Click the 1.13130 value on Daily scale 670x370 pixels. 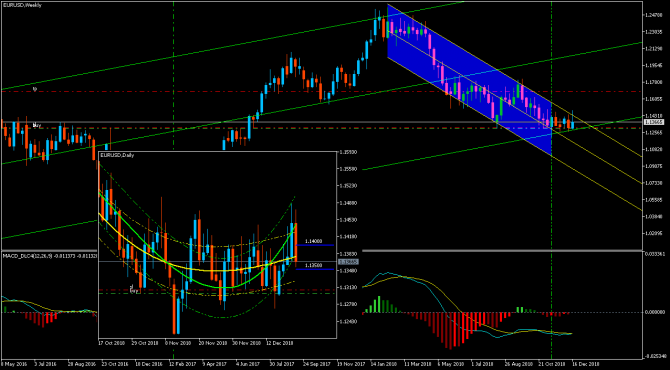click(347, 287)
